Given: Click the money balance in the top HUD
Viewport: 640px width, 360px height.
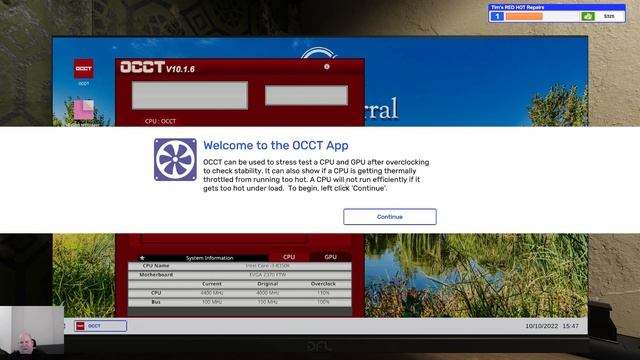Looking at the screenshot, I should [x=609, y=16].
